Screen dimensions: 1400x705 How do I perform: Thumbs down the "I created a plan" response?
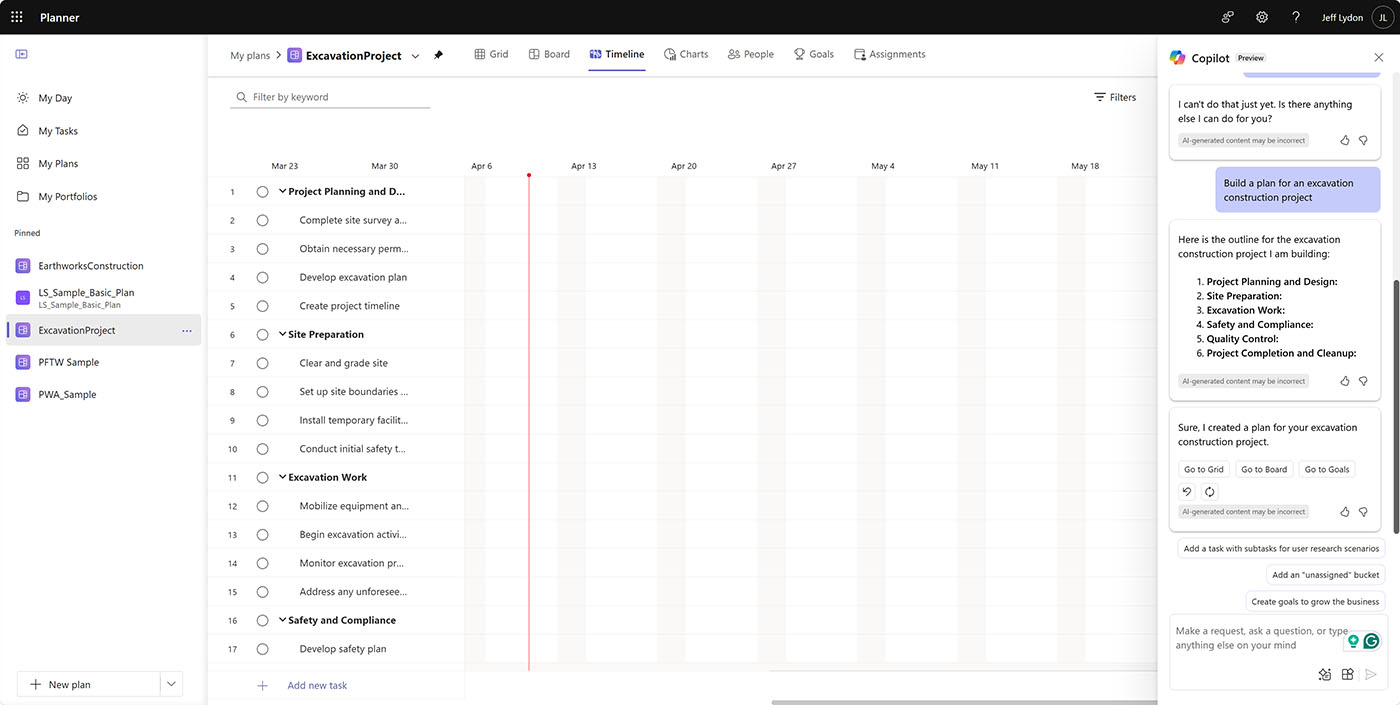click(x=1363, y=511)
